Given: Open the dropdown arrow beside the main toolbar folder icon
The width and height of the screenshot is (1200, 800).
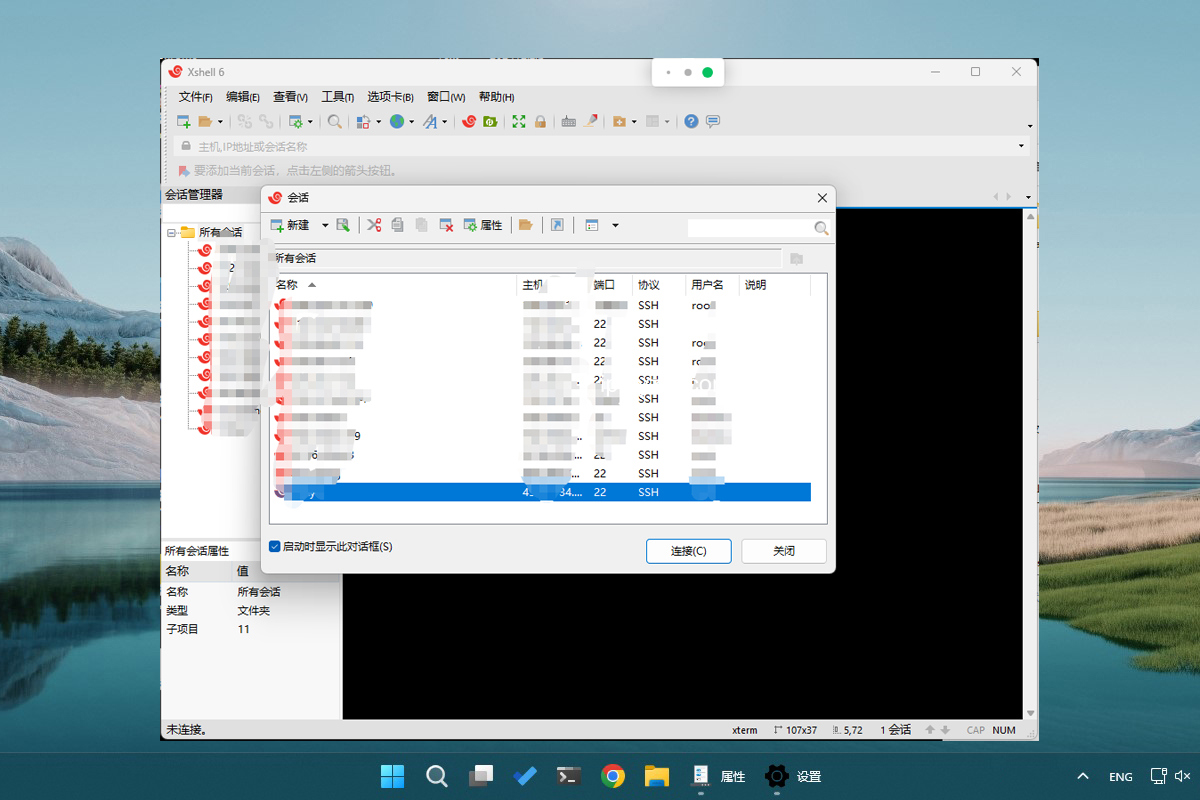Looking at the screenshot, I should click(x=220, y=122).
